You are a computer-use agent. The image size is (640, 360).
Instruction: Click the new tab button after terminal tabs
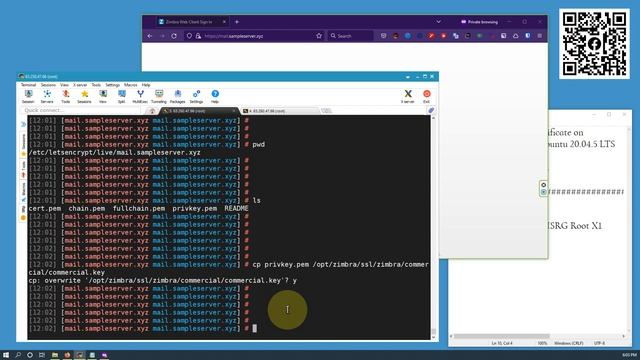[x=327, y=111]
